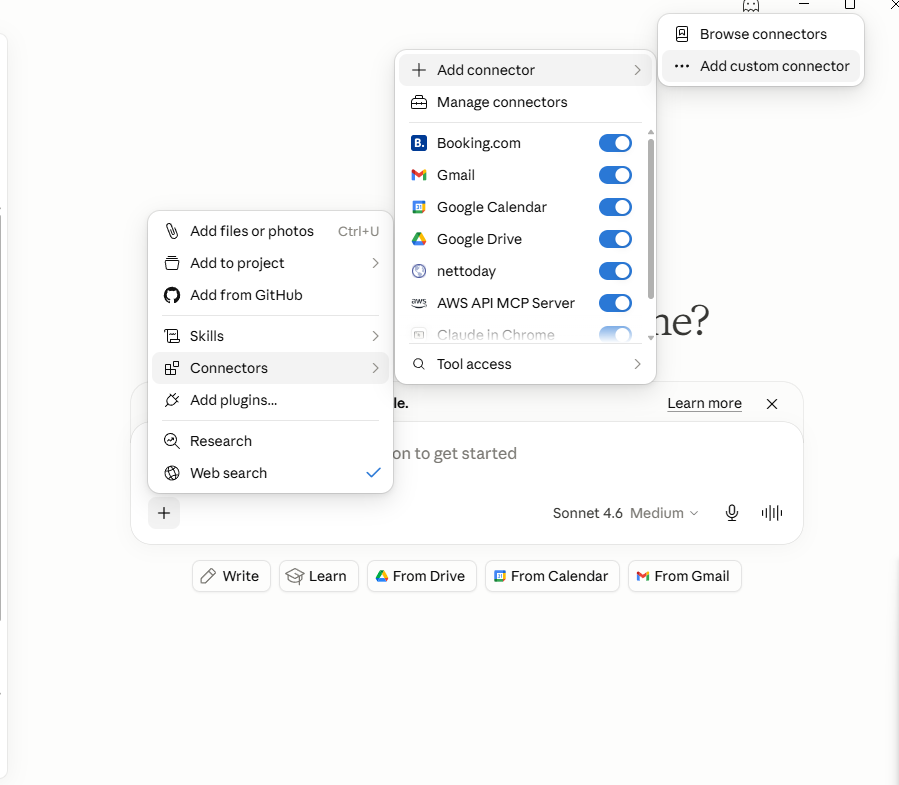Viewport: 899px width, 785px height.
Task: Click the Google Calendar logo in the connectors list
Action: coord(419,207)
